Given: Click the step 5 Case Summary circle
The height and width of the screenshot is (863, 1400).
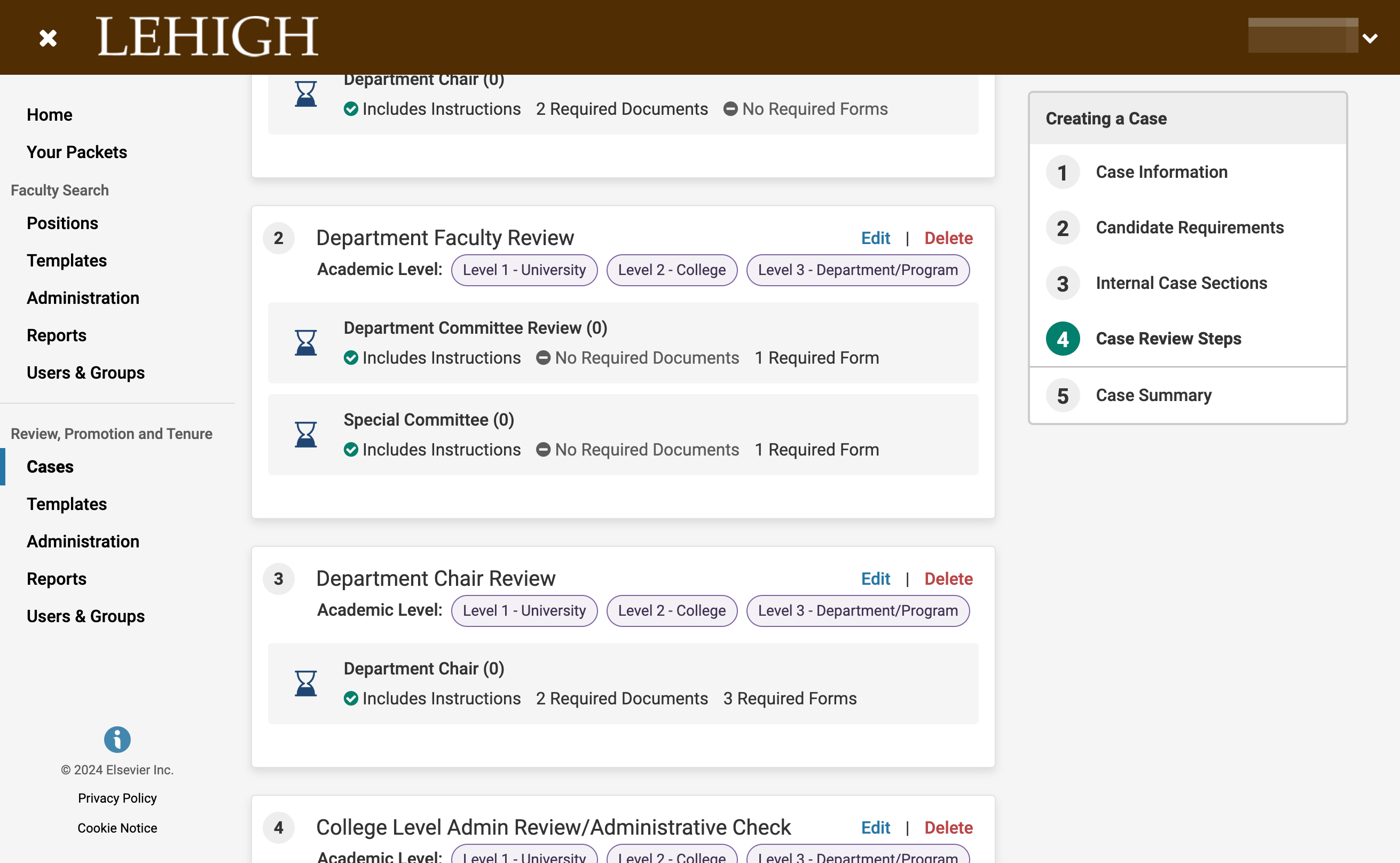Looking at the screenshot, I should click(1062, 395).
